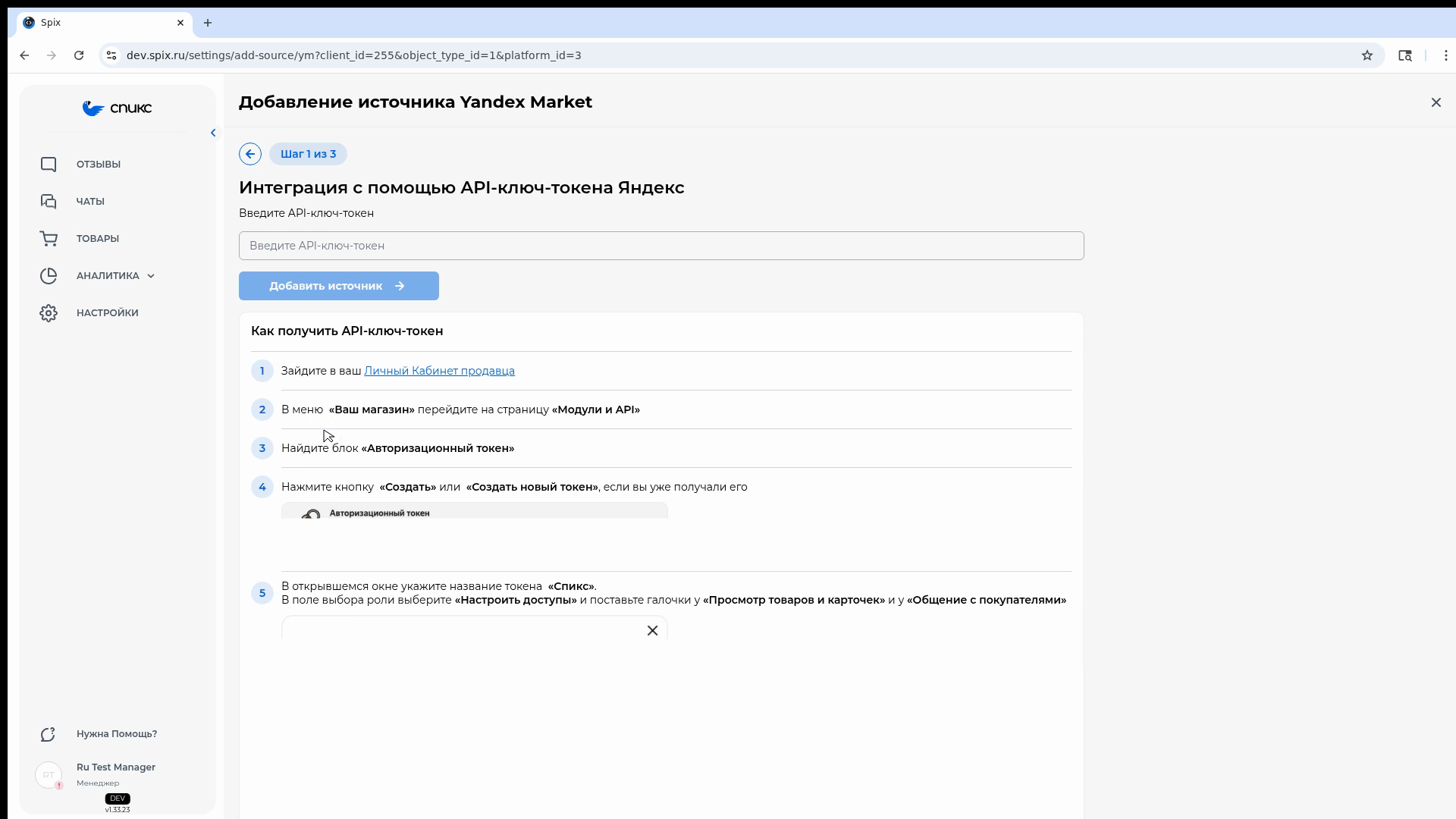Click the Настройки gear icon

[49, 313]
